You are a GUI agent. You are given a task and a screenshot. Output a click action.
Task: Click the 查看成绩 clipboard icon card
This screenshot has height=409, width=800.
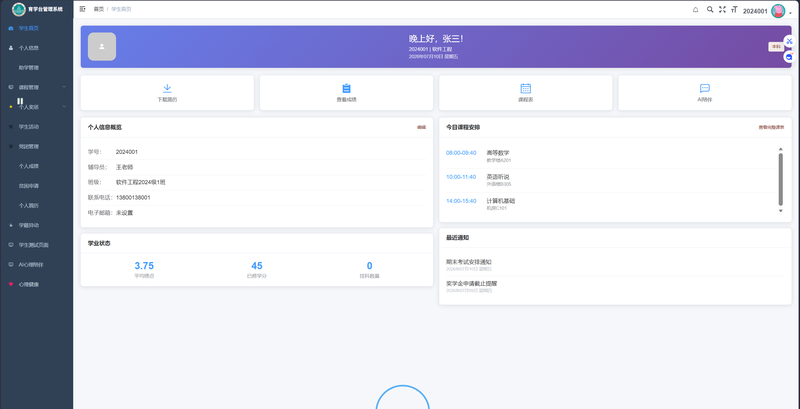click(346, 93)
